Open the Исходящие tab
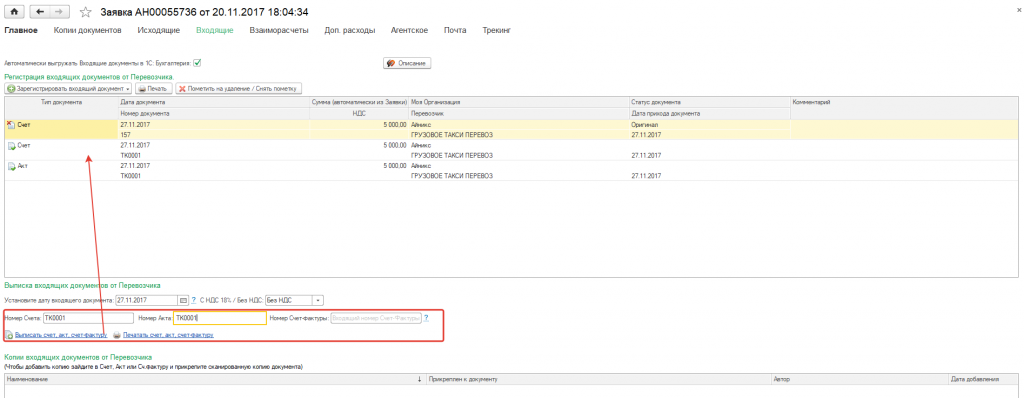 click(x=159, y=30)
